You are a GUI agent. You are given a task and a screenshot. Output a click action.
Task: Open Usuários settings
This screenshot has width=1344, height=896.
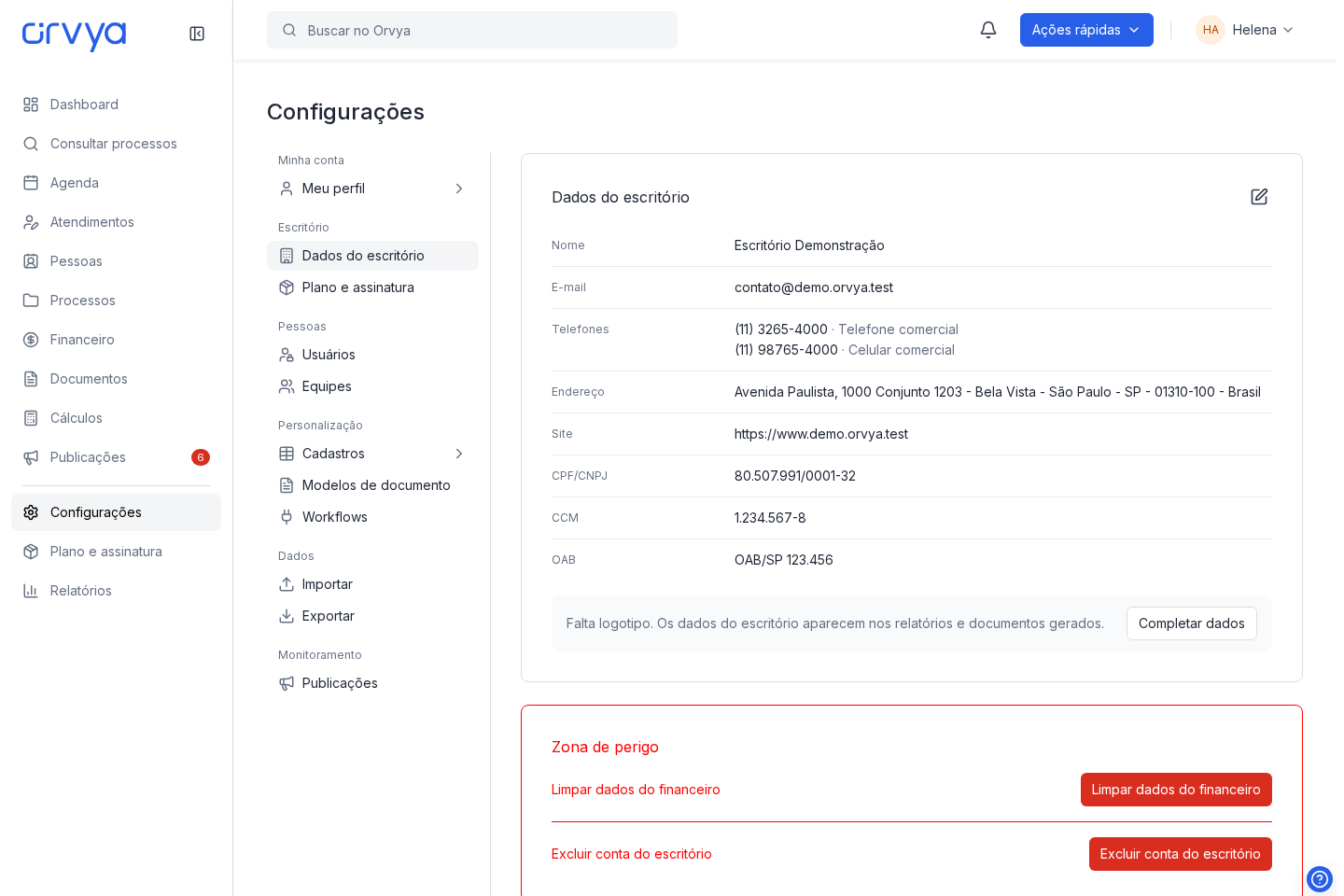372,355
